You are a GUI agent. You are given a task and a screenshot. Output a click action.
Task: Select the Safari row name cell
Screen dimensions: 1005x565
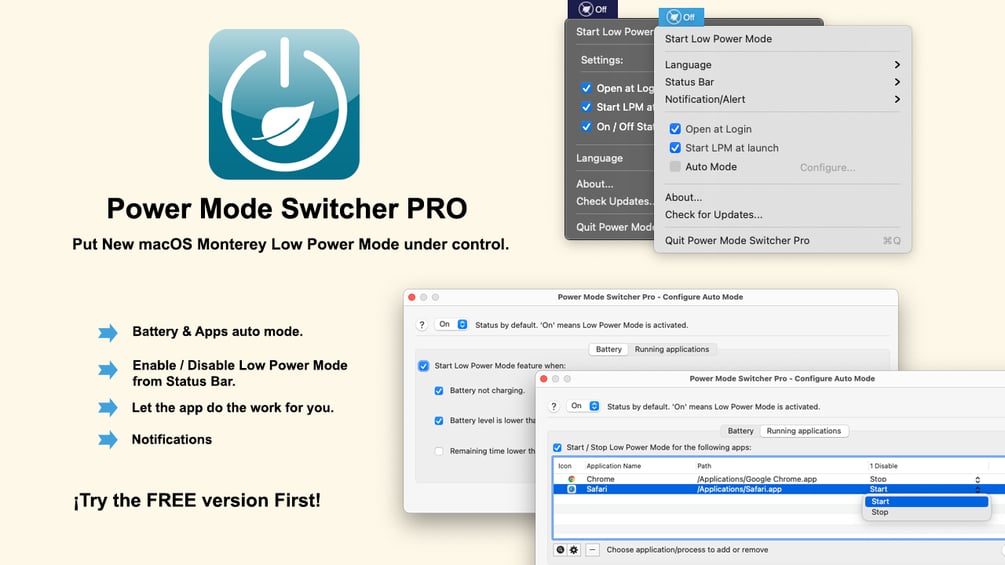(x=597, y=489)
